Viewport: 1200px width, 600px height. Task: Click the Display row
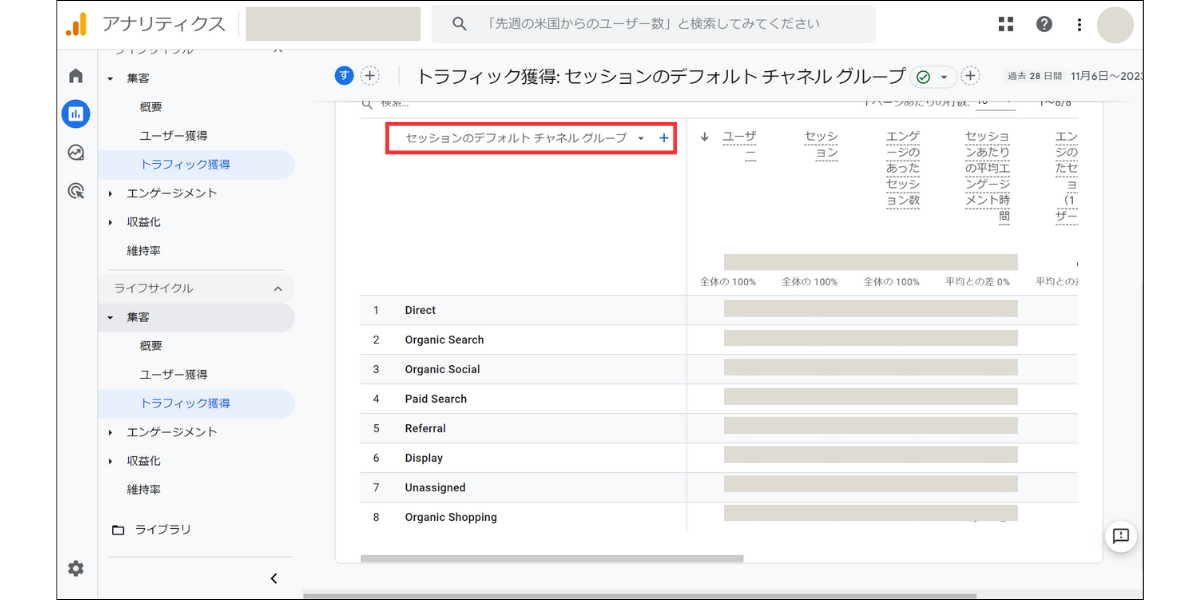point(719,458)
